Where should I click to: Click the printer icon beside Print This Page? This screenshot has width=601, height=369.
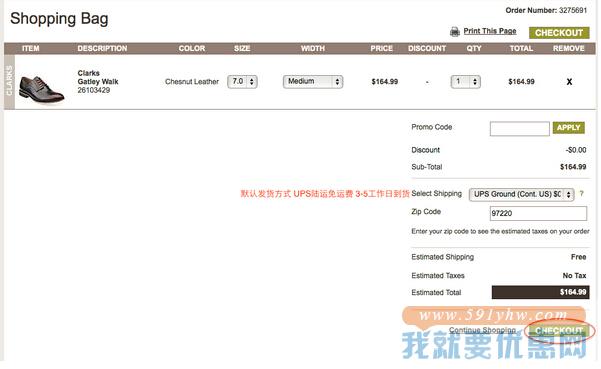455,32
